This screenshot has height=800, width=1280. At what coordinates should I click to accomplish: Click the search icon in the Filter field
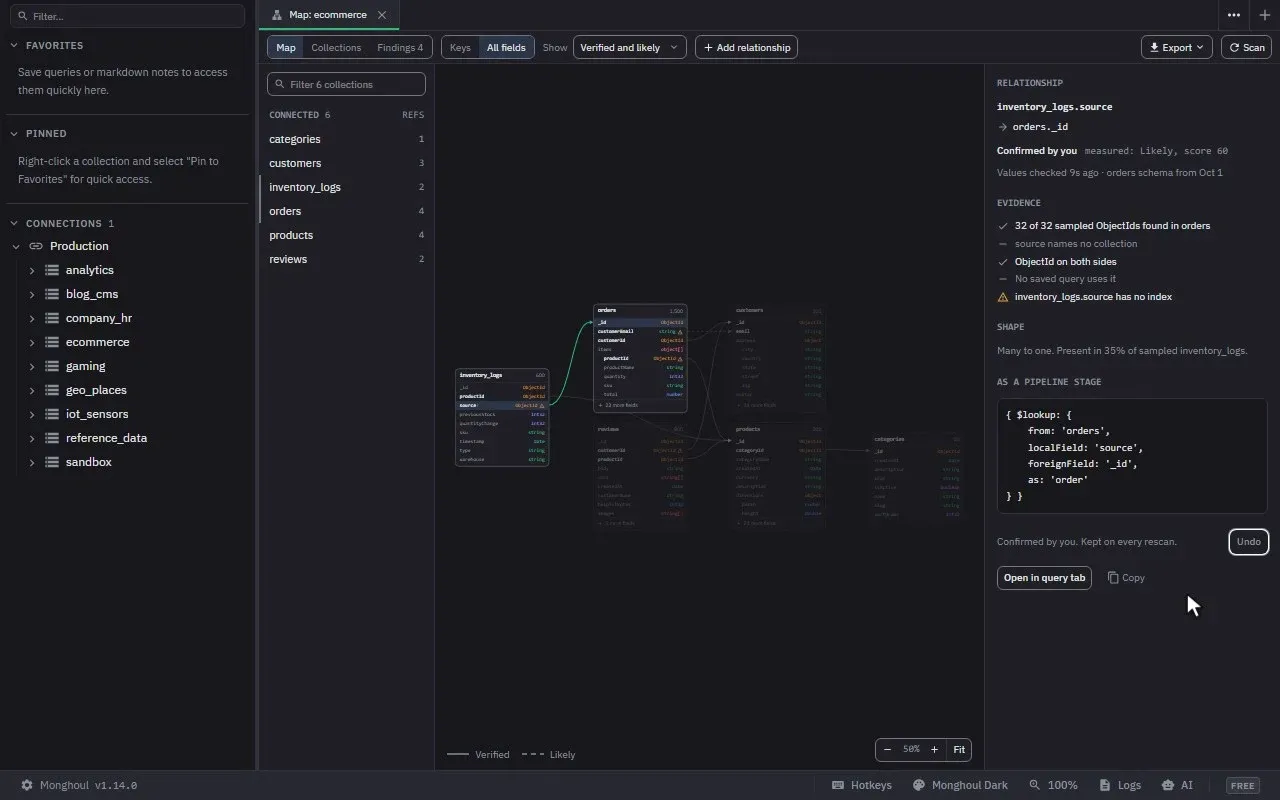click(24, 16)
